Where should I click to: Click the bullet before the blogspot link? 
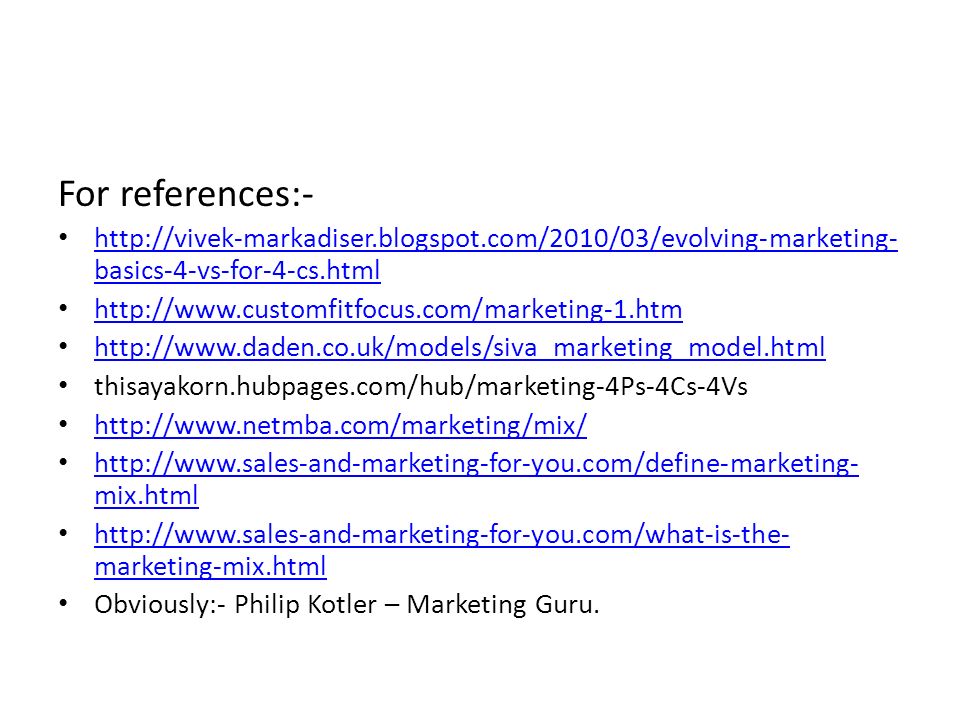[x=64, y=237]
